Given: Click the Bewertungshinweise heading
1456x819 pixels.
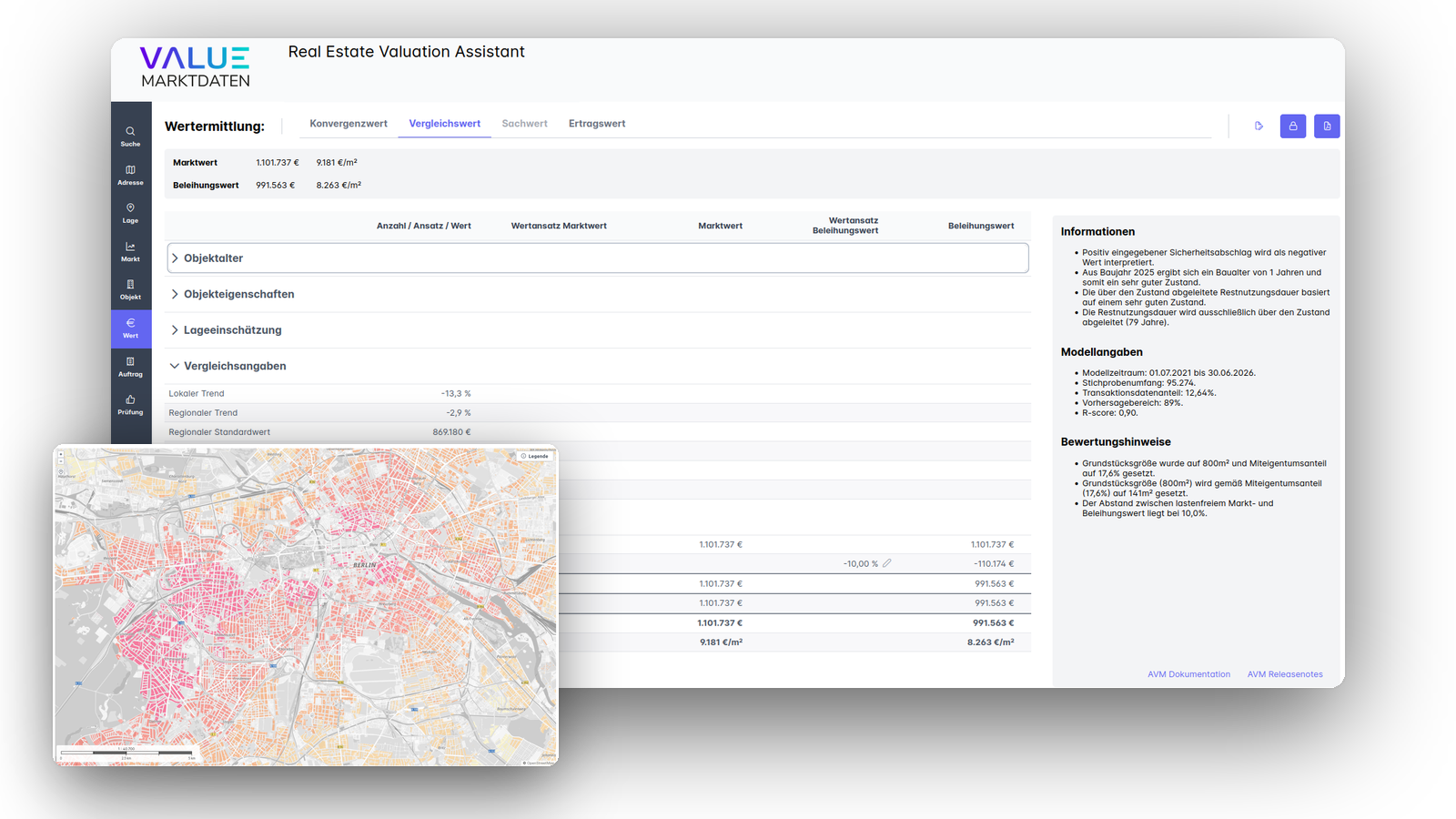Looking at the screenshot, I should (x=1116, y=442).
